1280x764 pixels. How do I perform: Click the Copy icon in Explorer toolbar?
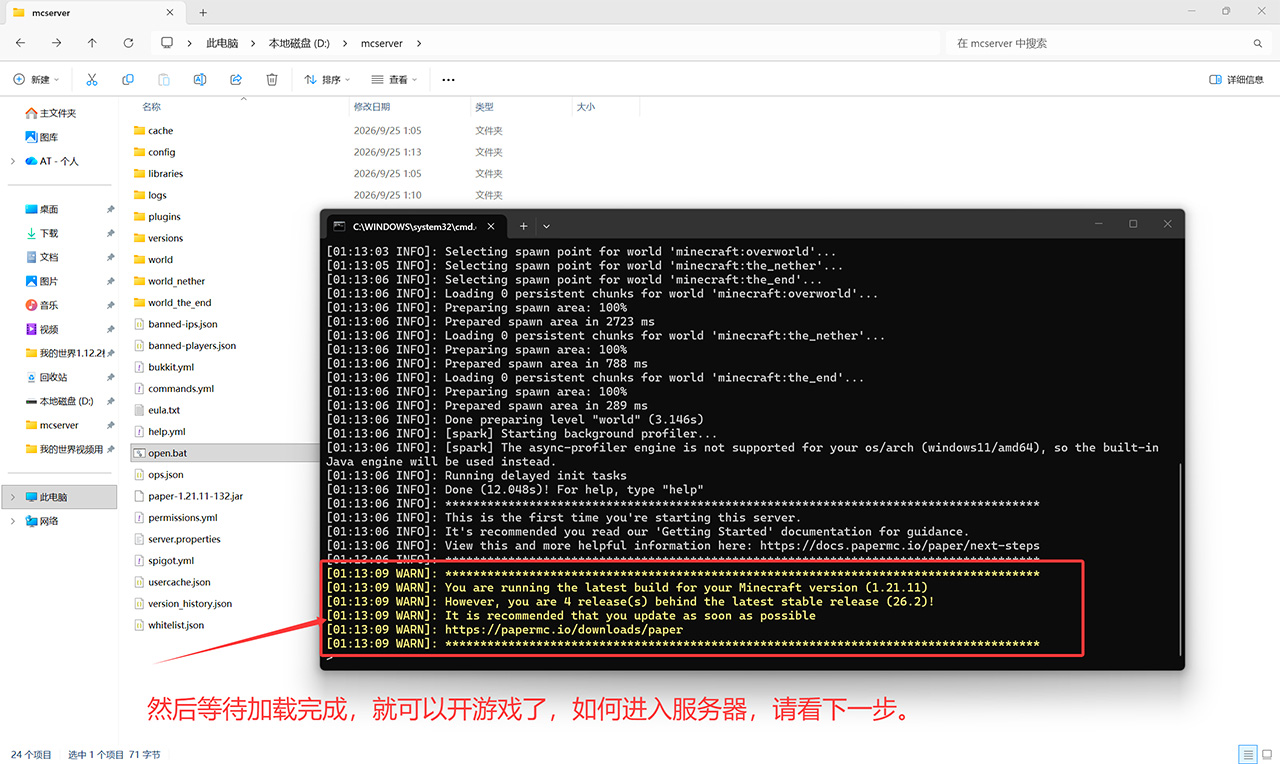[128, 79]
